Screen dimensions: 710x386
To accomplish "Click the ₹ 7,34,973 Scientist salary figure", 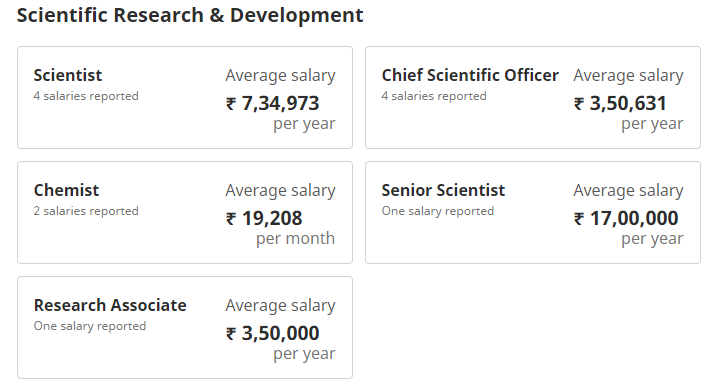I will click(x=273, y=103).
